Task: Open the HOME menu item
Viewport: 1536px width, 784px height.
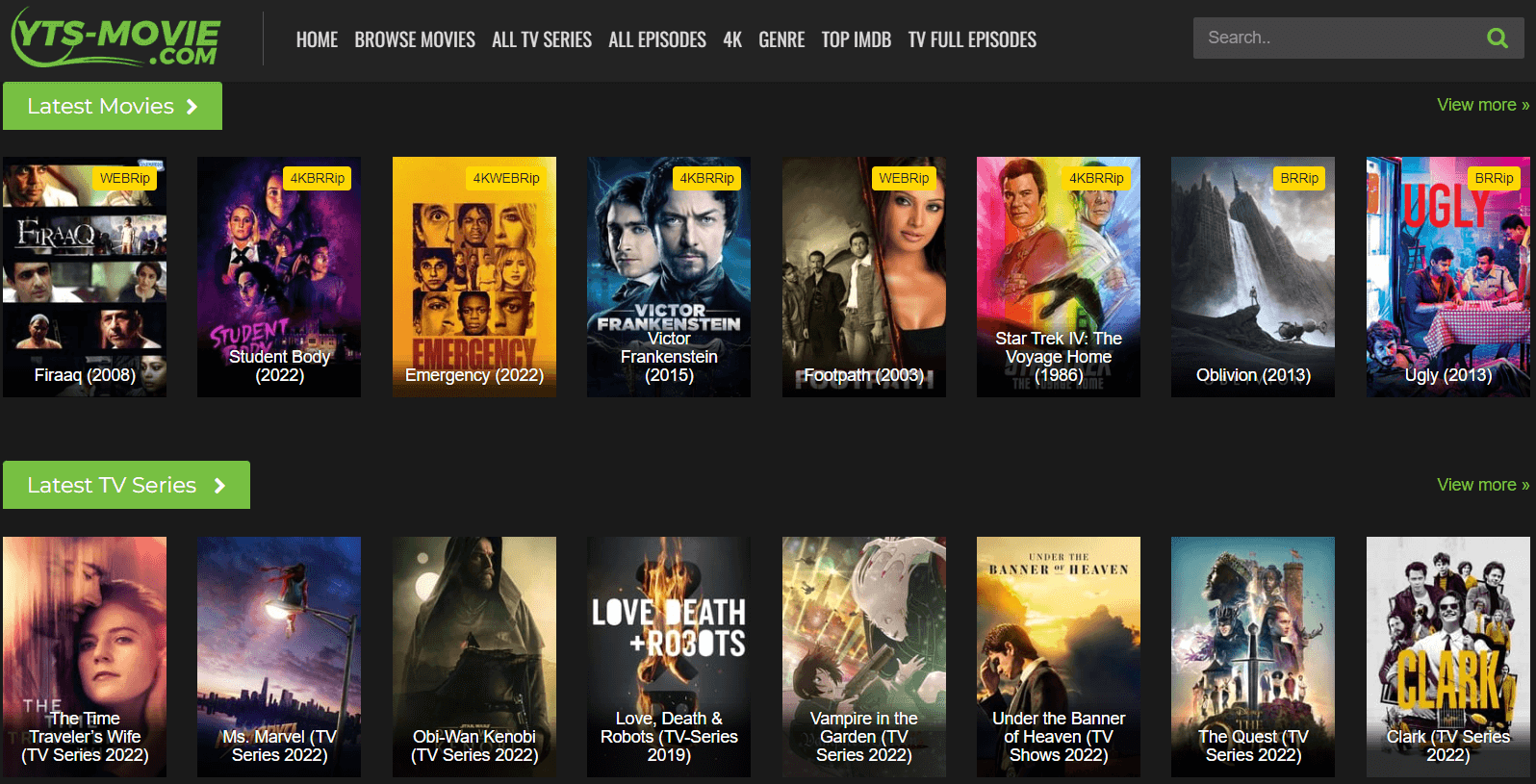Action: click(x=317, y=39)
